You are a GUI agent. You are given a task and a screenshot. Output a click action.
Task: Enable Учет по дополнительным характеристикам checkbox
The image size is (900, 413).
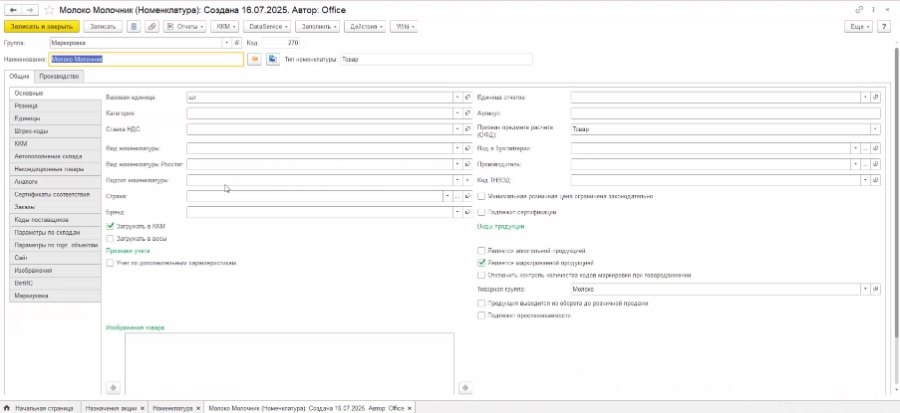[111, 263]
